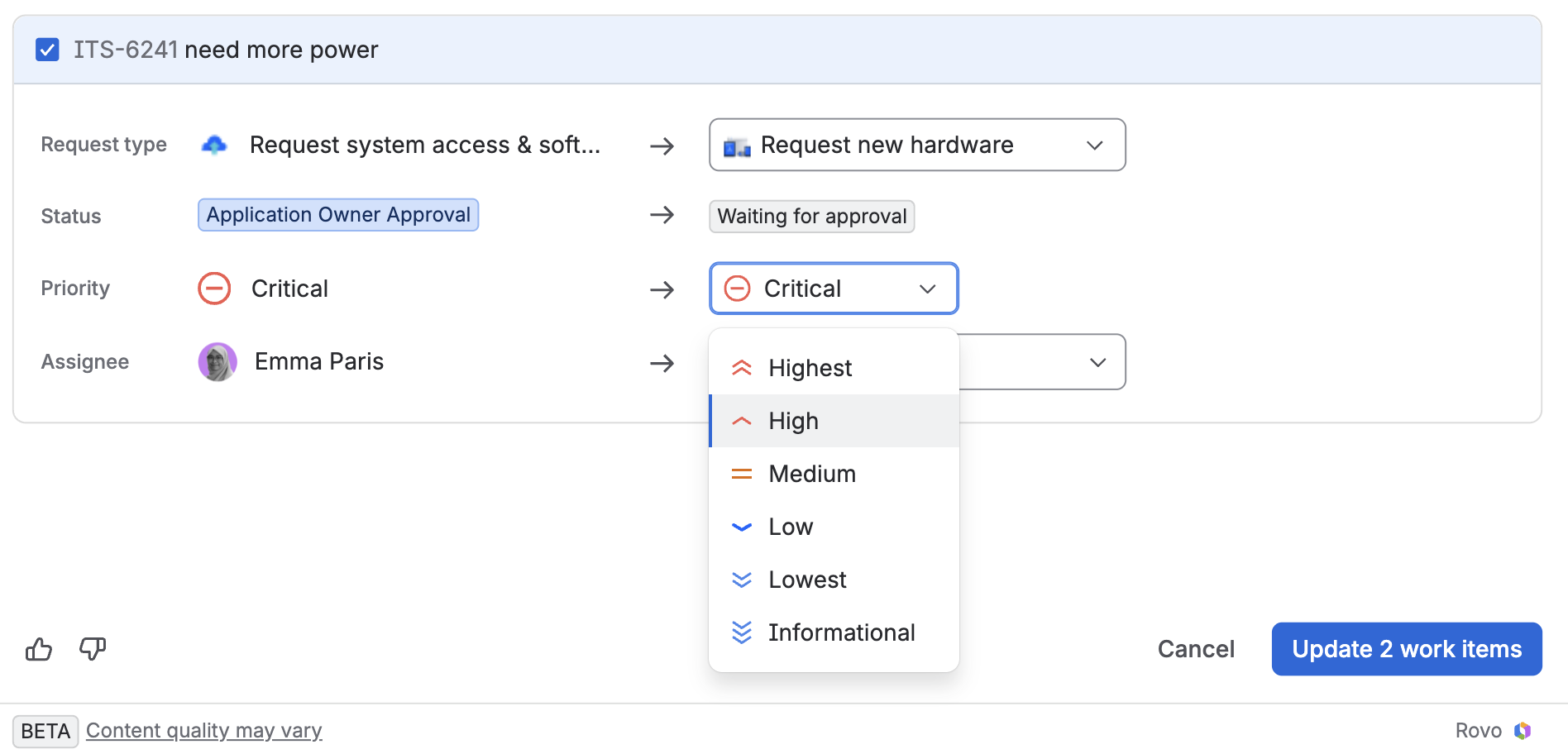Image resolution: width=1568 pixels, height=754 pixels.
Task: Click the thumbs down feedback icon
Action: pyautogui.click(x=93, y=649)
